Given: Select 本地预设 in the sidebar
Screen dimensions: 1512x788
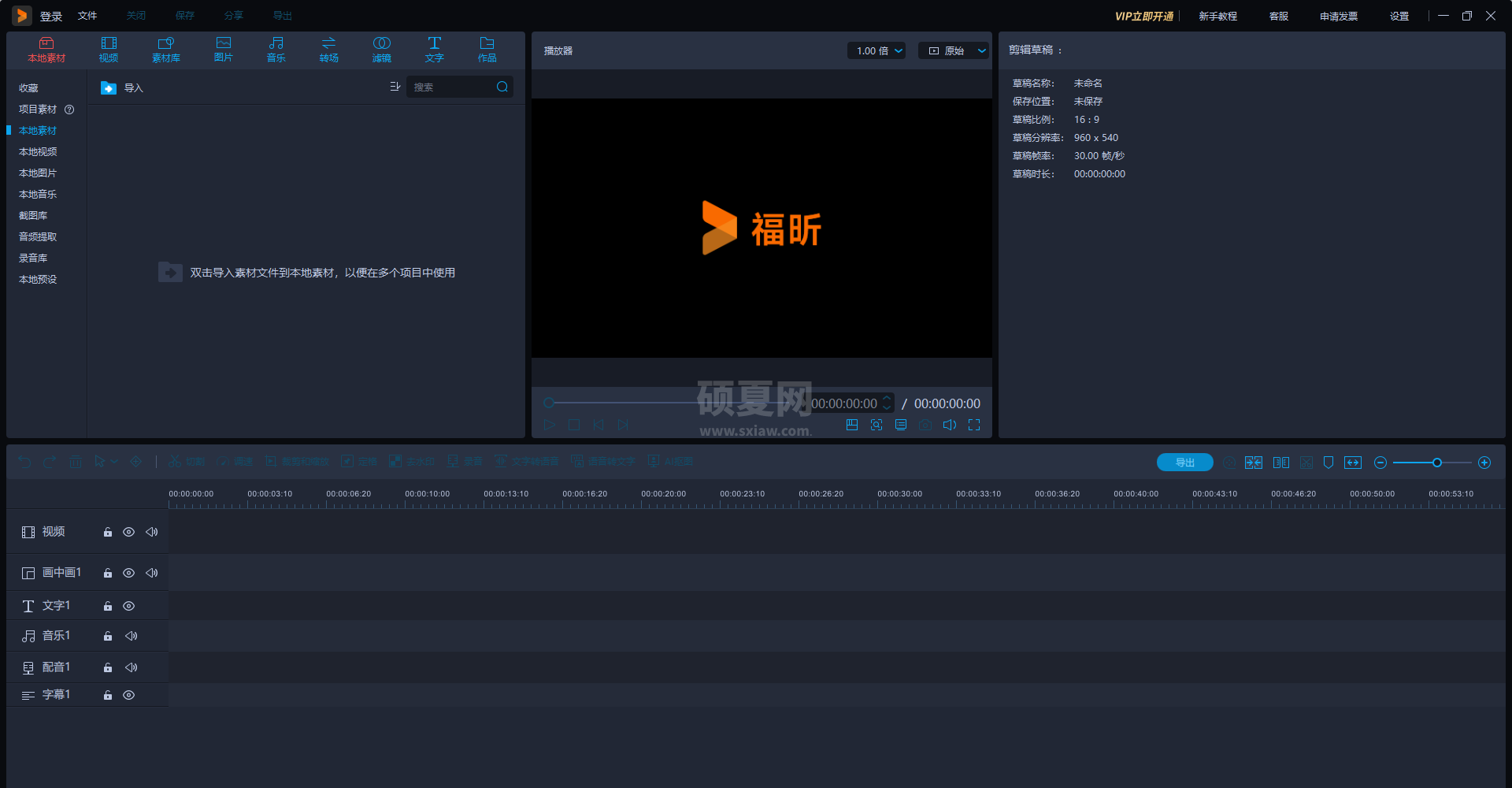Looking at the screenshot, I should pos(38,280).
